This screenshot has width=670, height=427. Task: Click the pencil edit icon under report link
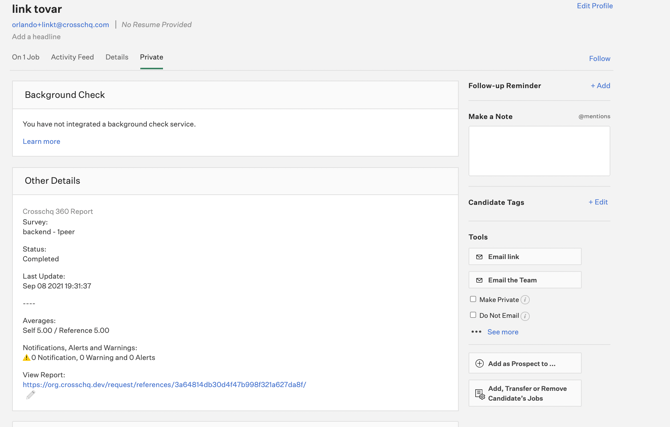(x=30, y=395)
